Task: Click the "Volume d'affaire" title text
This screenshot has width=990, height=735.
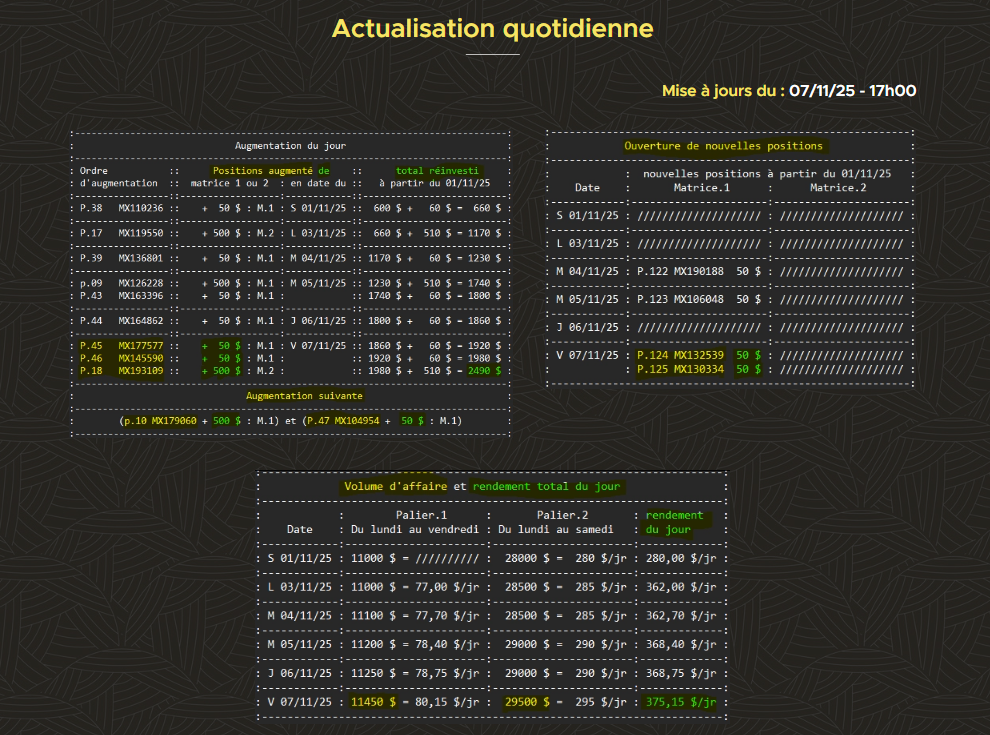Action: click(397, 487)
